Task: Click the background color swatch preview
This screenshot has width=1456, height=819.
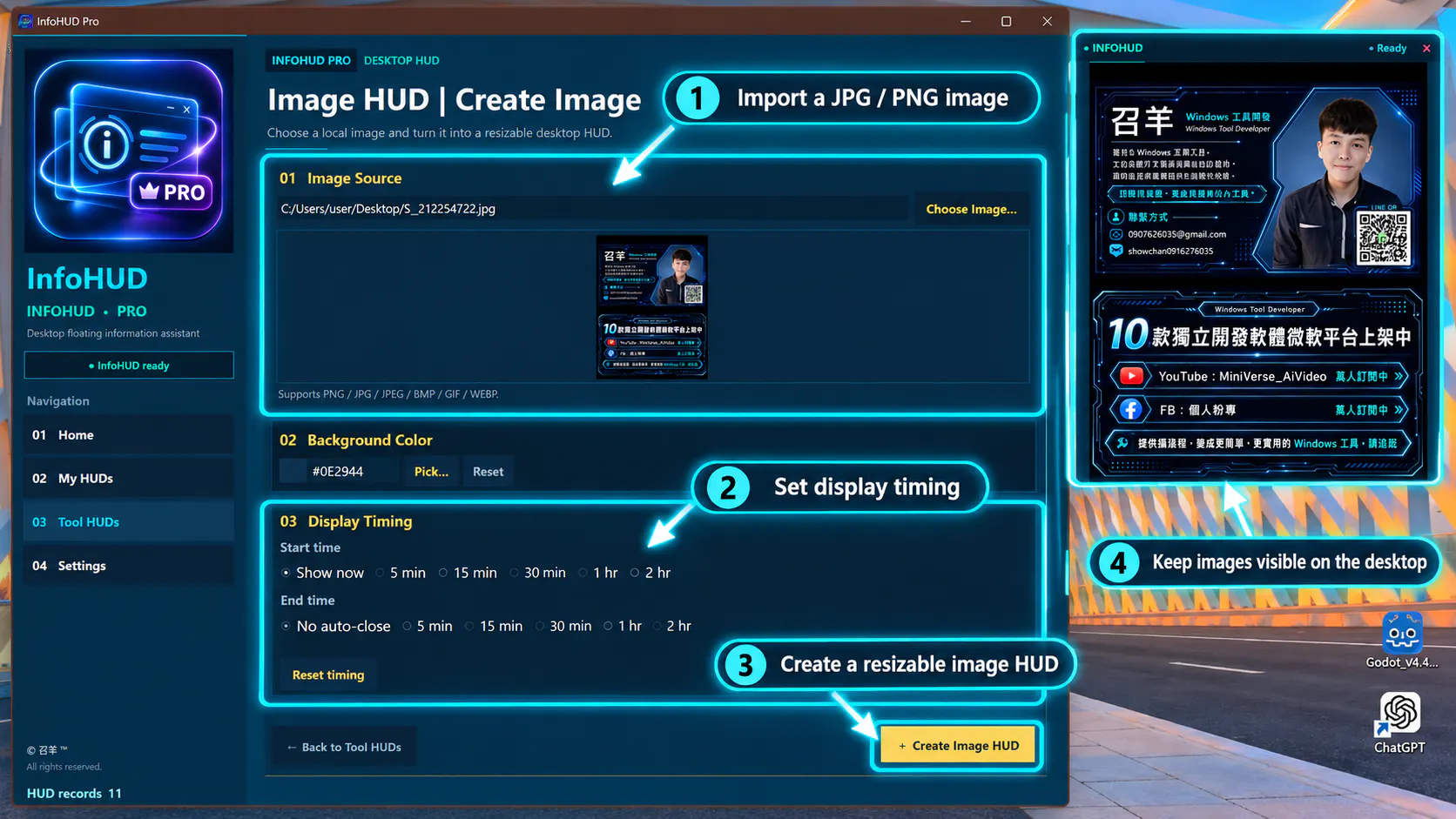Action: [x=293, y=471]
